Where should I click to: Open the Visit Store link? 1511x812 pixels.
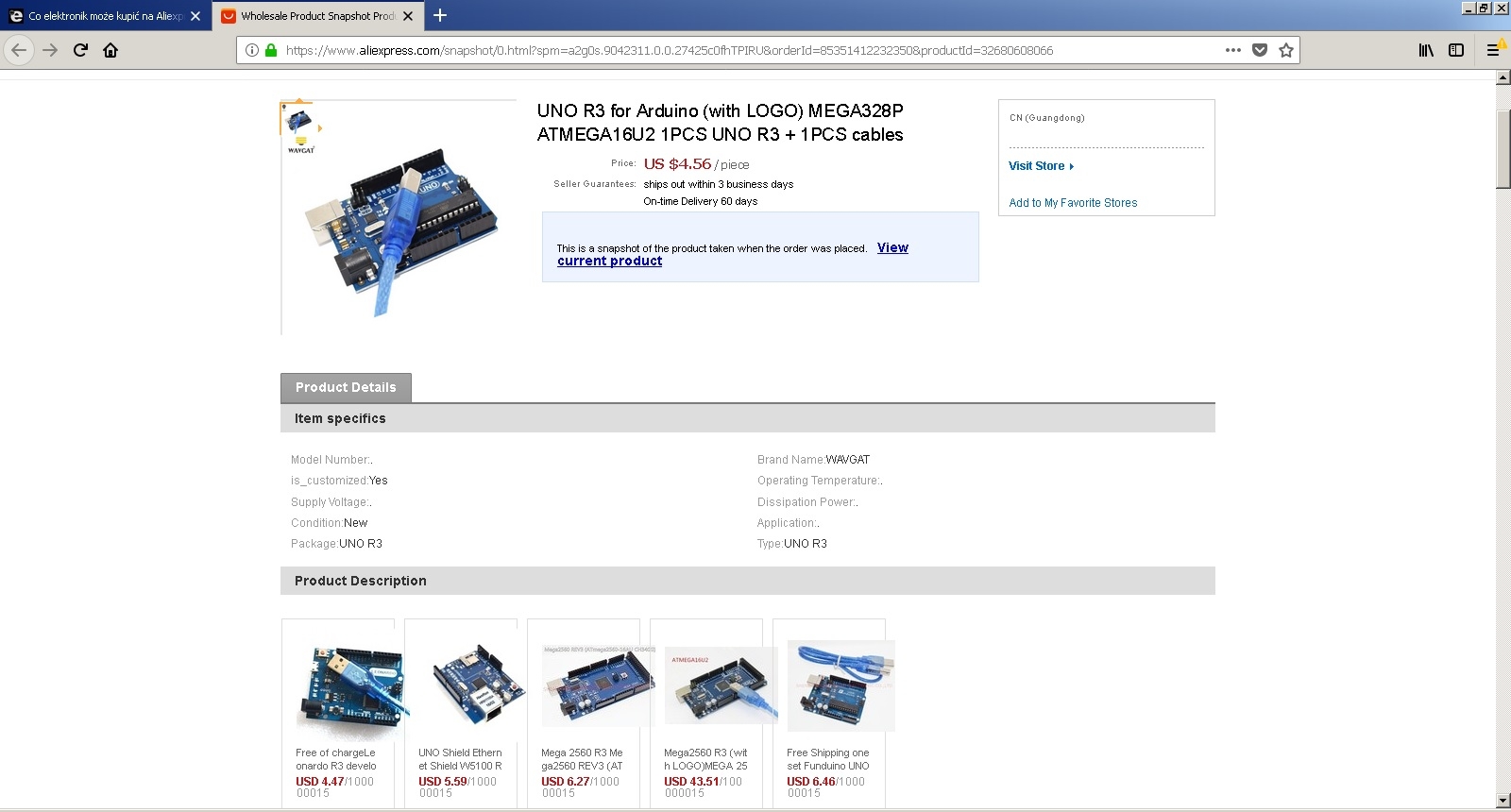(1036, 166)
